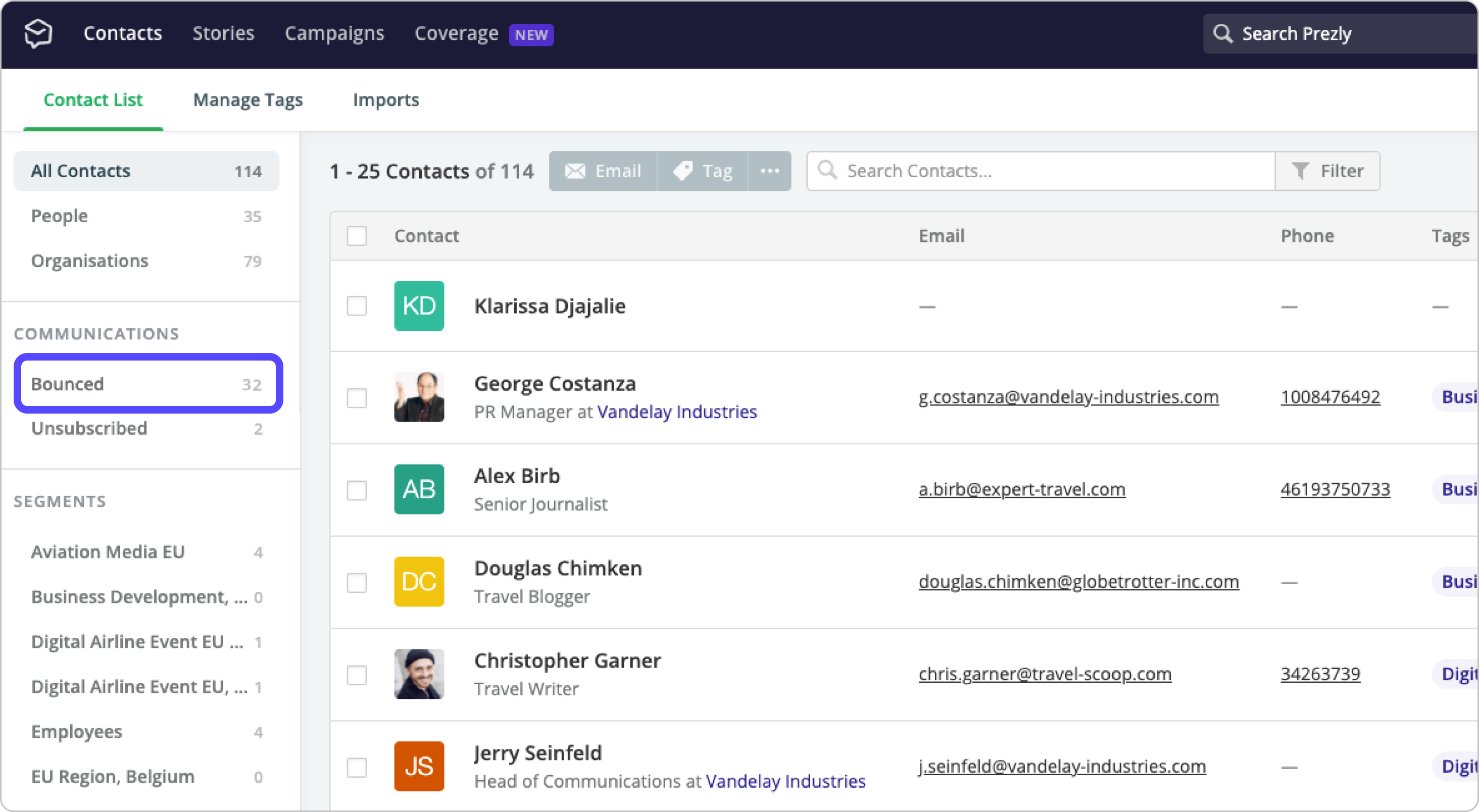Open the Vandelay Industries link under Jerry Seinfeld
1479x812 pixels.
point(785,782)
